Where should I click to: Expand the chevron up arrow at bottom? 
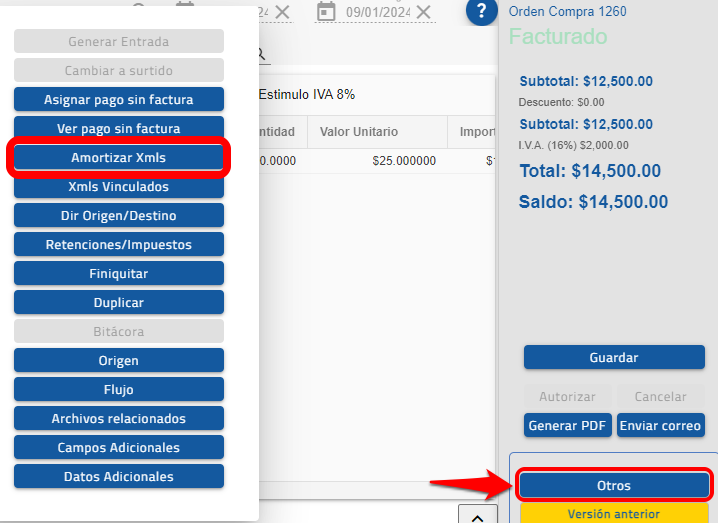point(478,516)
